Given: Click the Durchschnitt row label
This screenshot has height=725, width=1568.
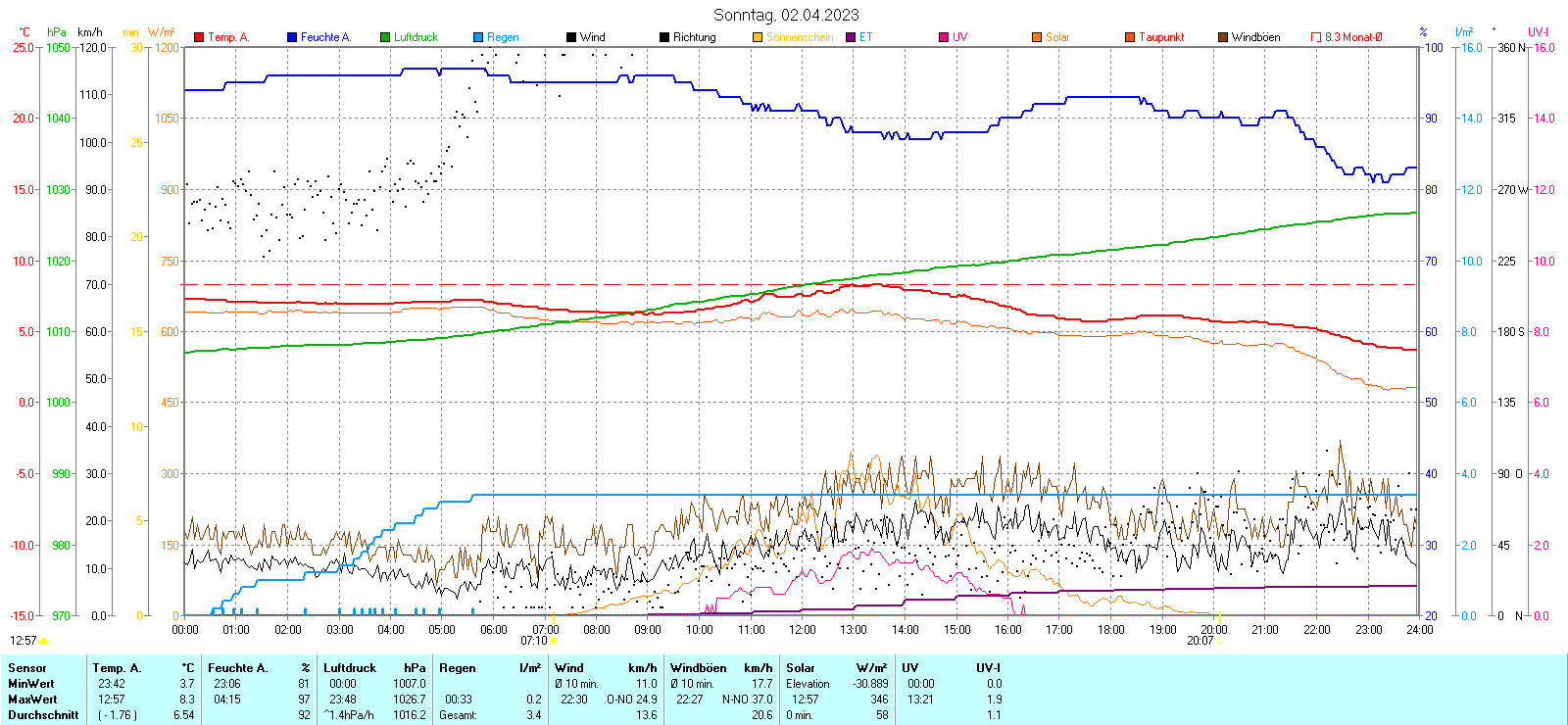Looking at the screenshot, I should point(43,715).
